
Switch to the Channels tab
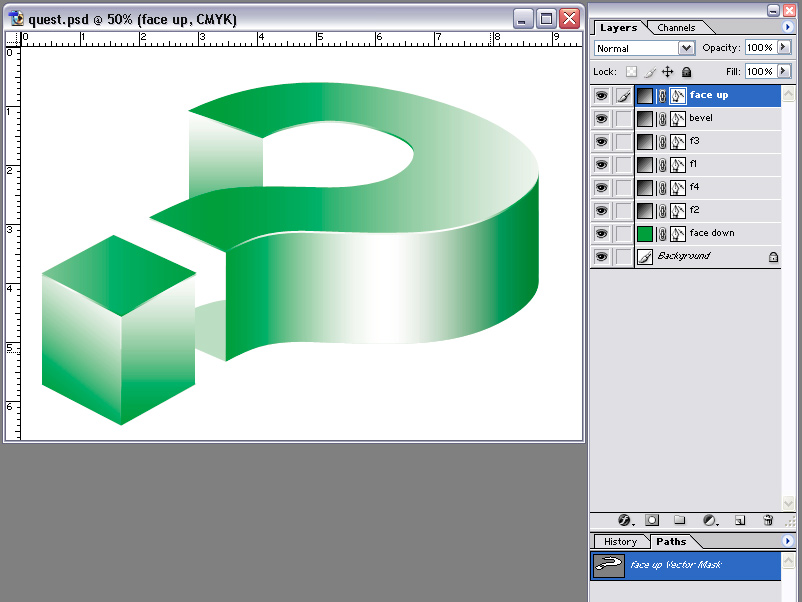click(676, 28)
